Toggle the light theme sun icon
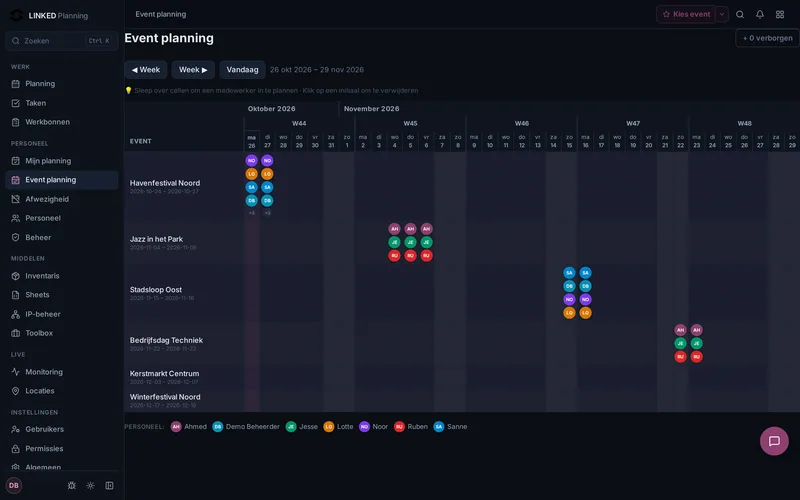Image resolution: width=800 pixels, height=500 pixels. pyautogui.click(x=90, y=486)
